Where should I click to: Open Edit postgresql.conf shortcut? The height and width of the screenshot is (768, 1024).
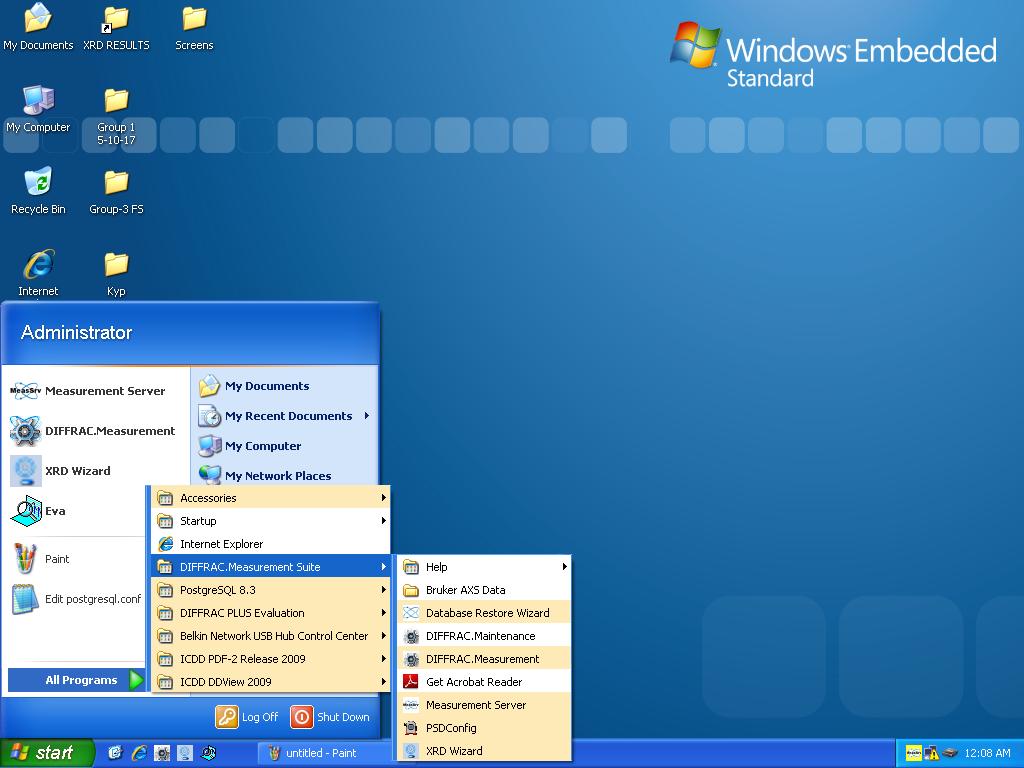(x=92, y=599)
